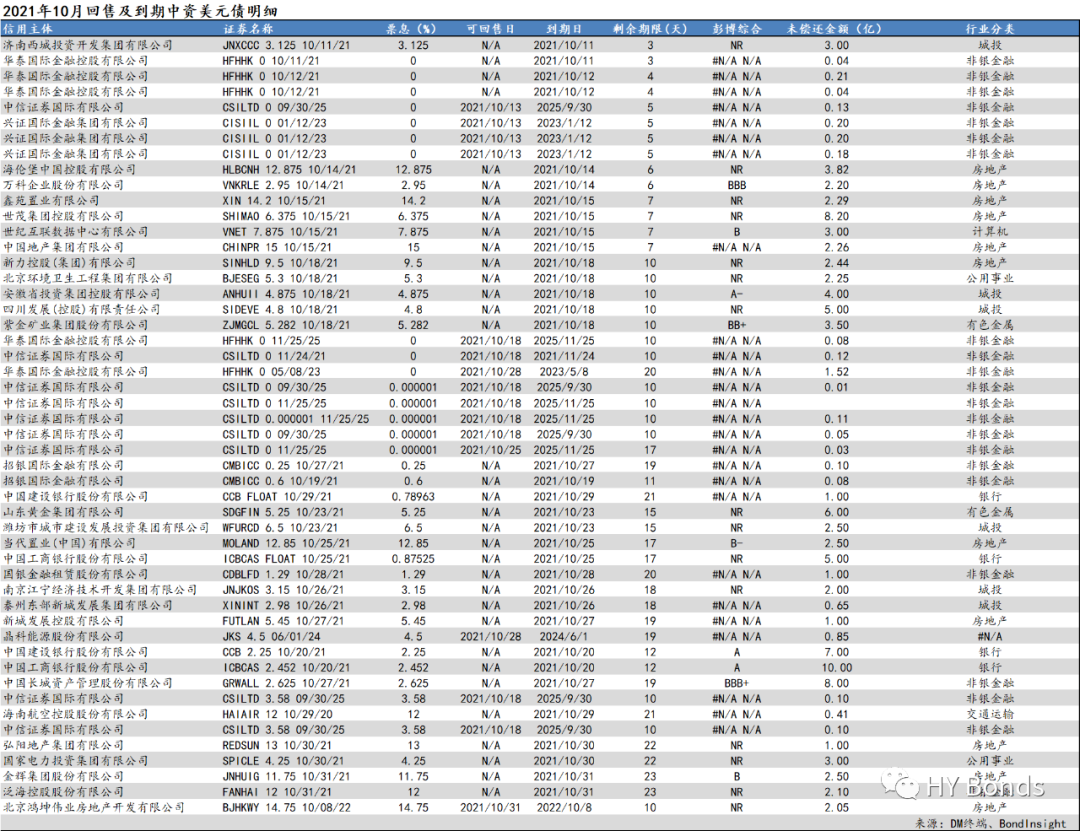1080x831 pixels.
Task: Select the 行业分类 column header
Action: click(x=990, y=29)
